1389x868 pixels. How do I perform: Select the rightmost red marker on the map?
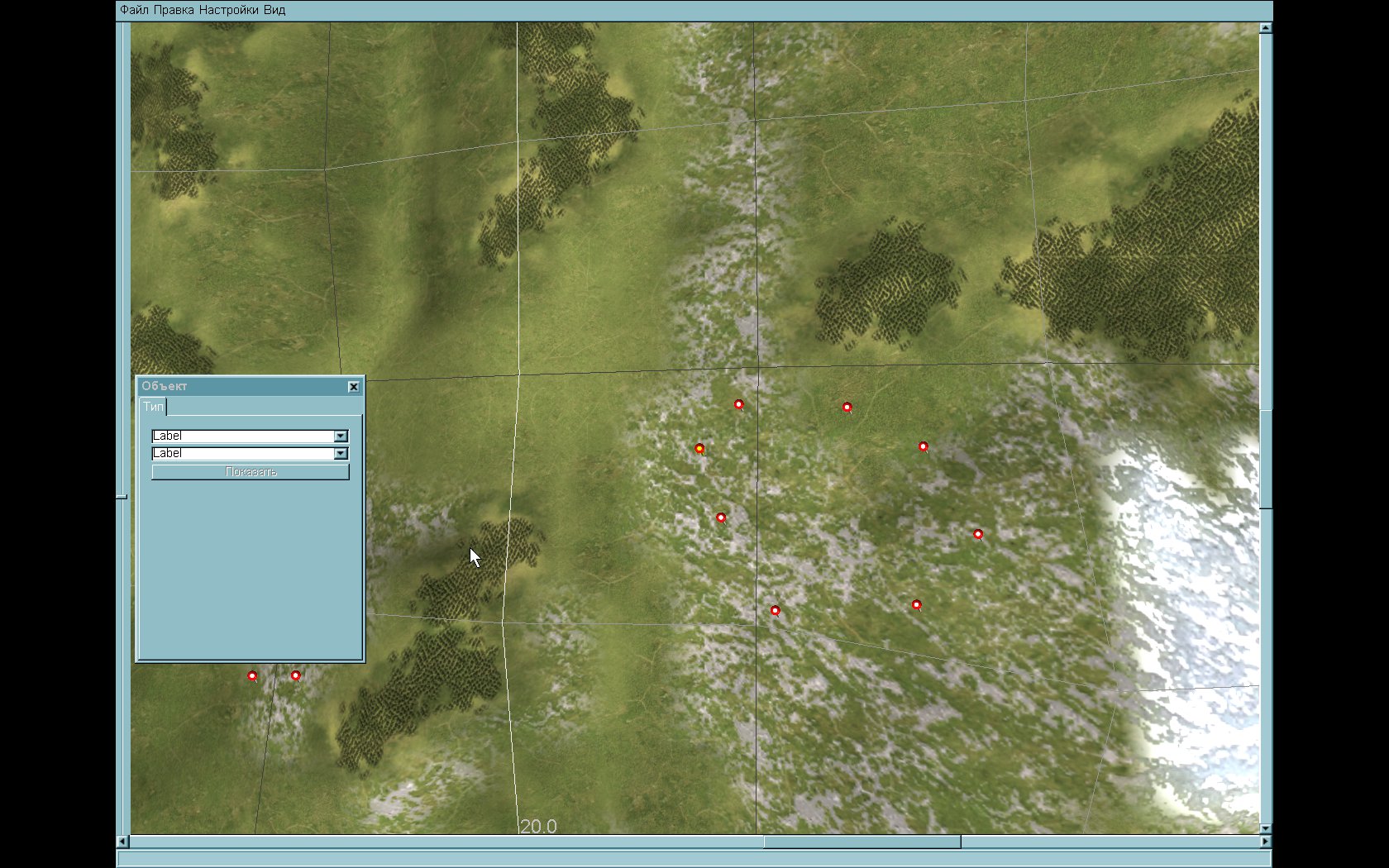coord(978,534)
